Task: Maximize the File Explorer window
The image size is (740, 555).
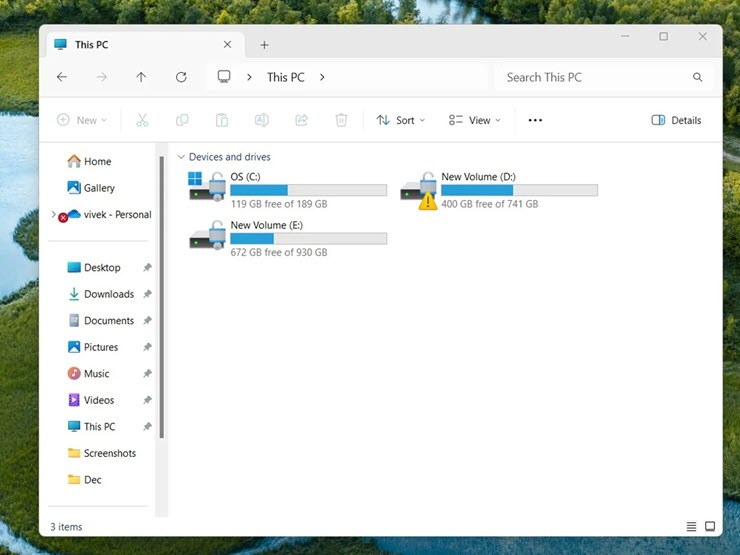Action: click(664, 36)
